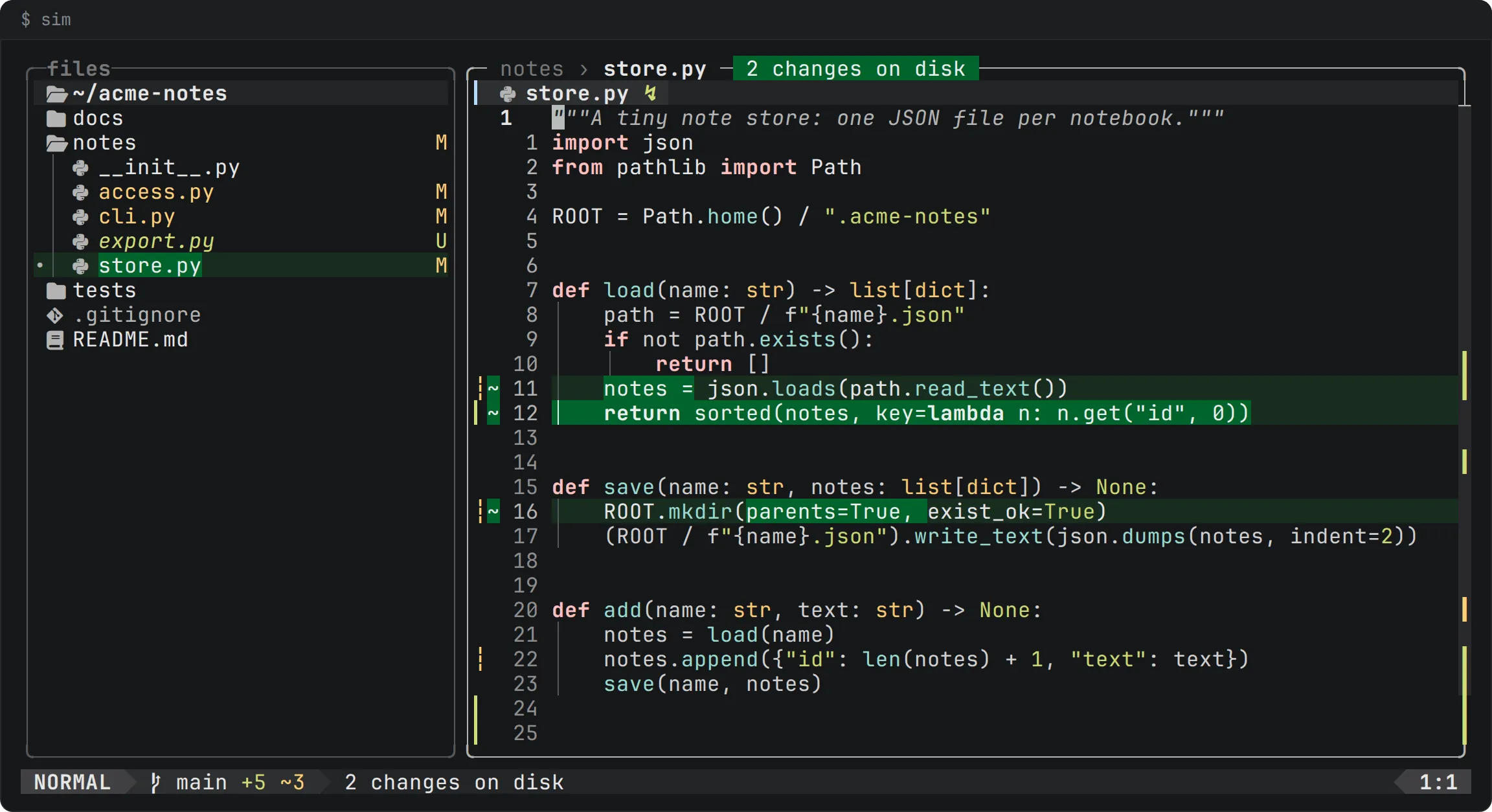This screenshot has height=812, width=1492.
Task: Click the orange marker in the editor scrollbar
Action: pyautogui.click(x=1464, y=609)
